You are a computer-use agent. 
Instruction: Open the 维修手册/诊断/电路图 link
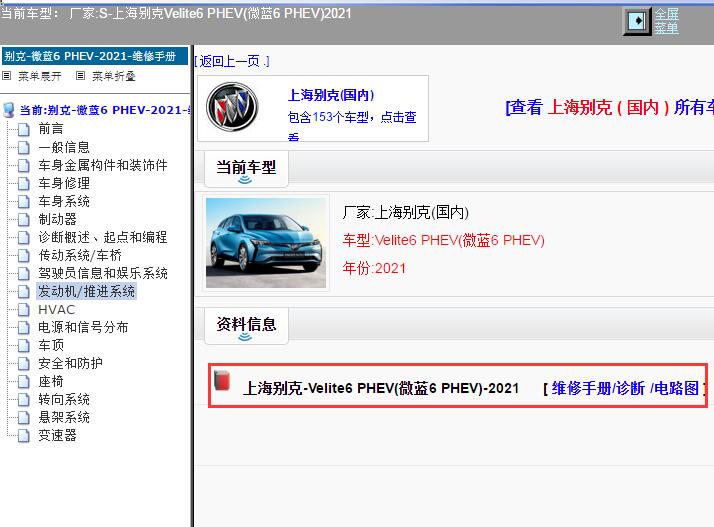(x=625, y=389)
